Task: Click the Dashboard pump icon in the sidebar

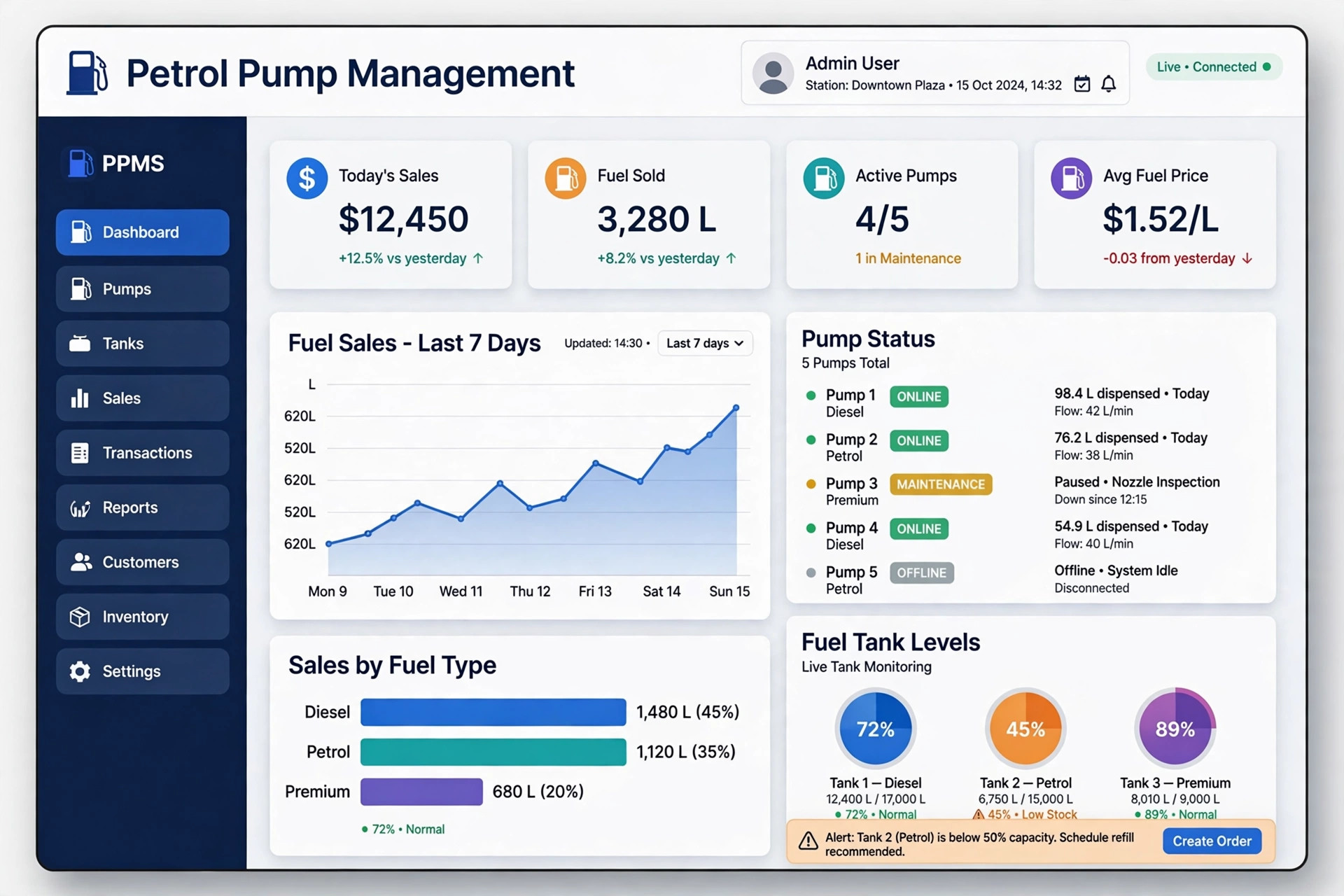Action: tap(81, 232)
